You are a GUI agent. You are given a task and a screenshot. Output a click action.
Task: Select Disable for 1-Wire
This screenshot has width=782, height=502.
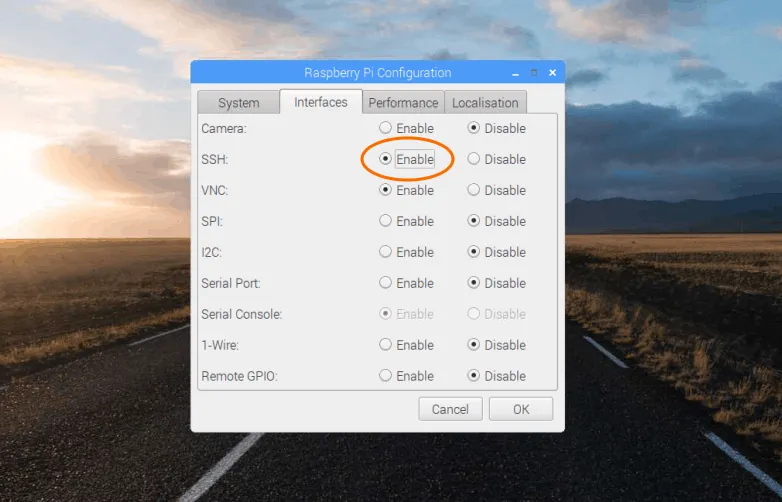(496, 344)
